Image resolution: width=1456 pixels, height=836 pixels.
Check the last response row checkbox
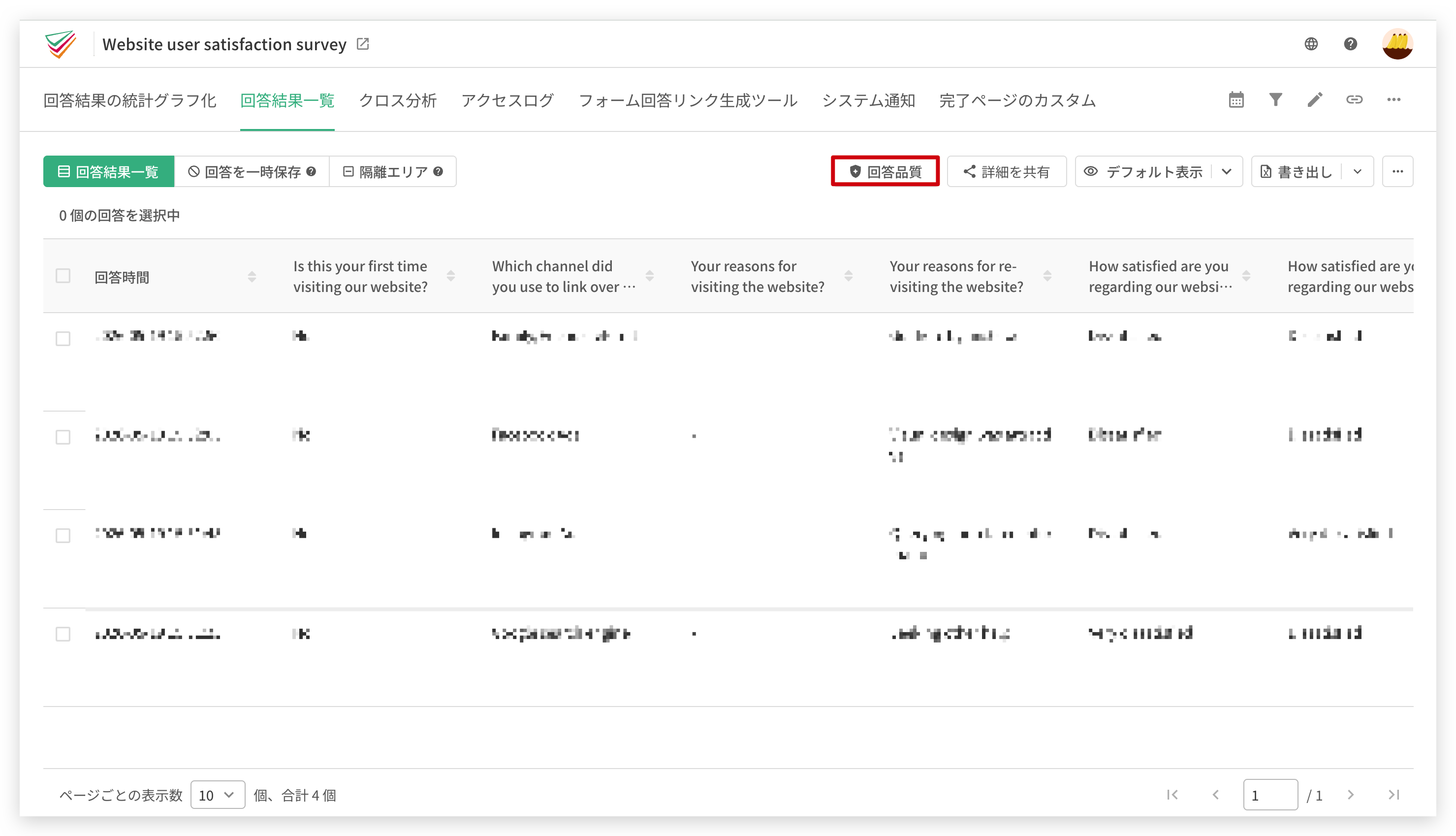[63, 635]
